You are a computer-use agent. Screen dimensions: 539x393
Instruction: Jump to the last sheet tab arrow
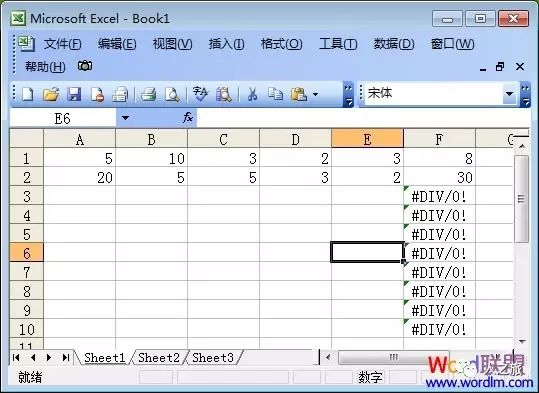(x=66, y=358)
